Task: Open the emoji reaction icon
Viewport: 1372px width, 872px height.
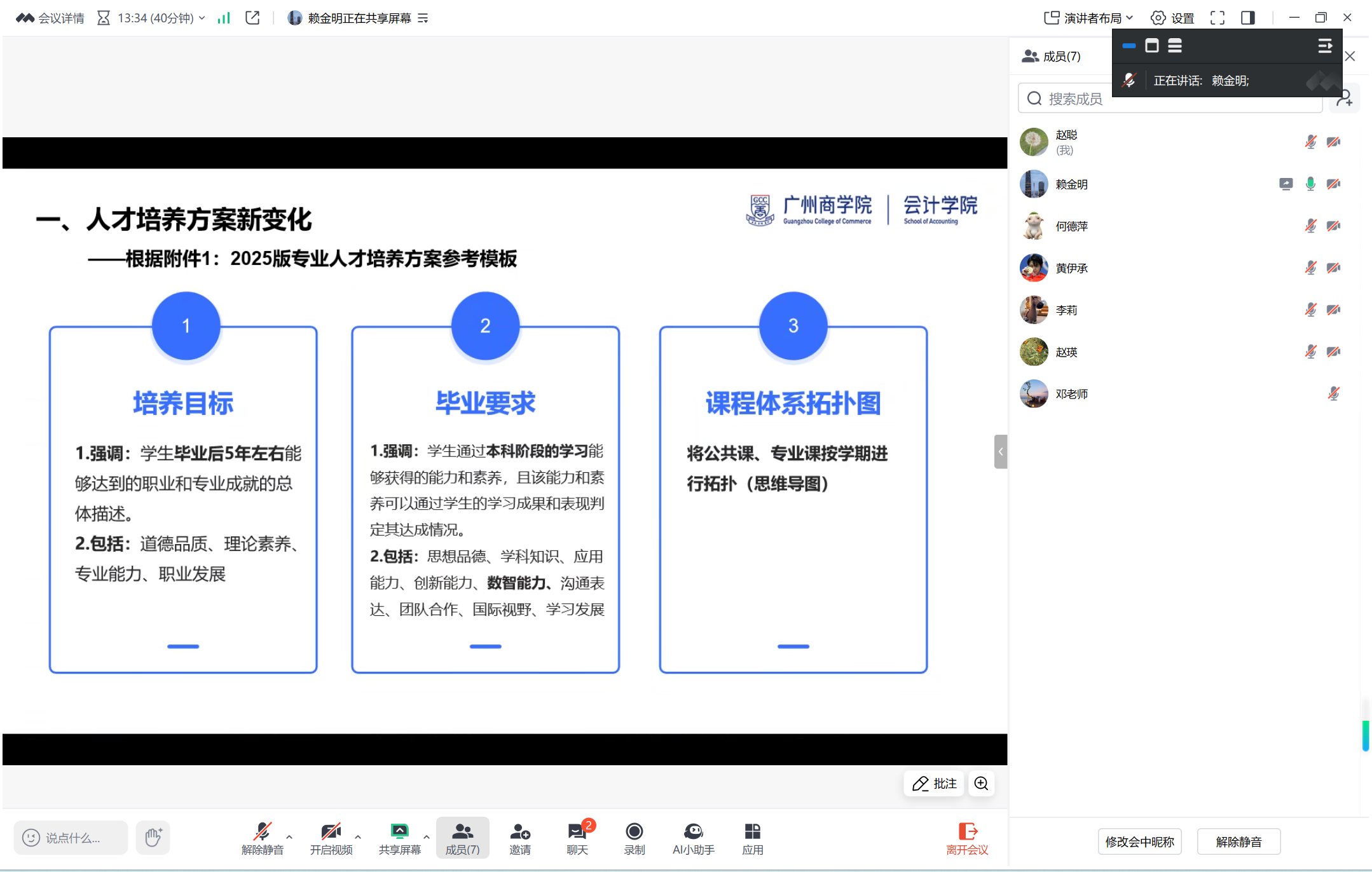Action: click(31, 837)
